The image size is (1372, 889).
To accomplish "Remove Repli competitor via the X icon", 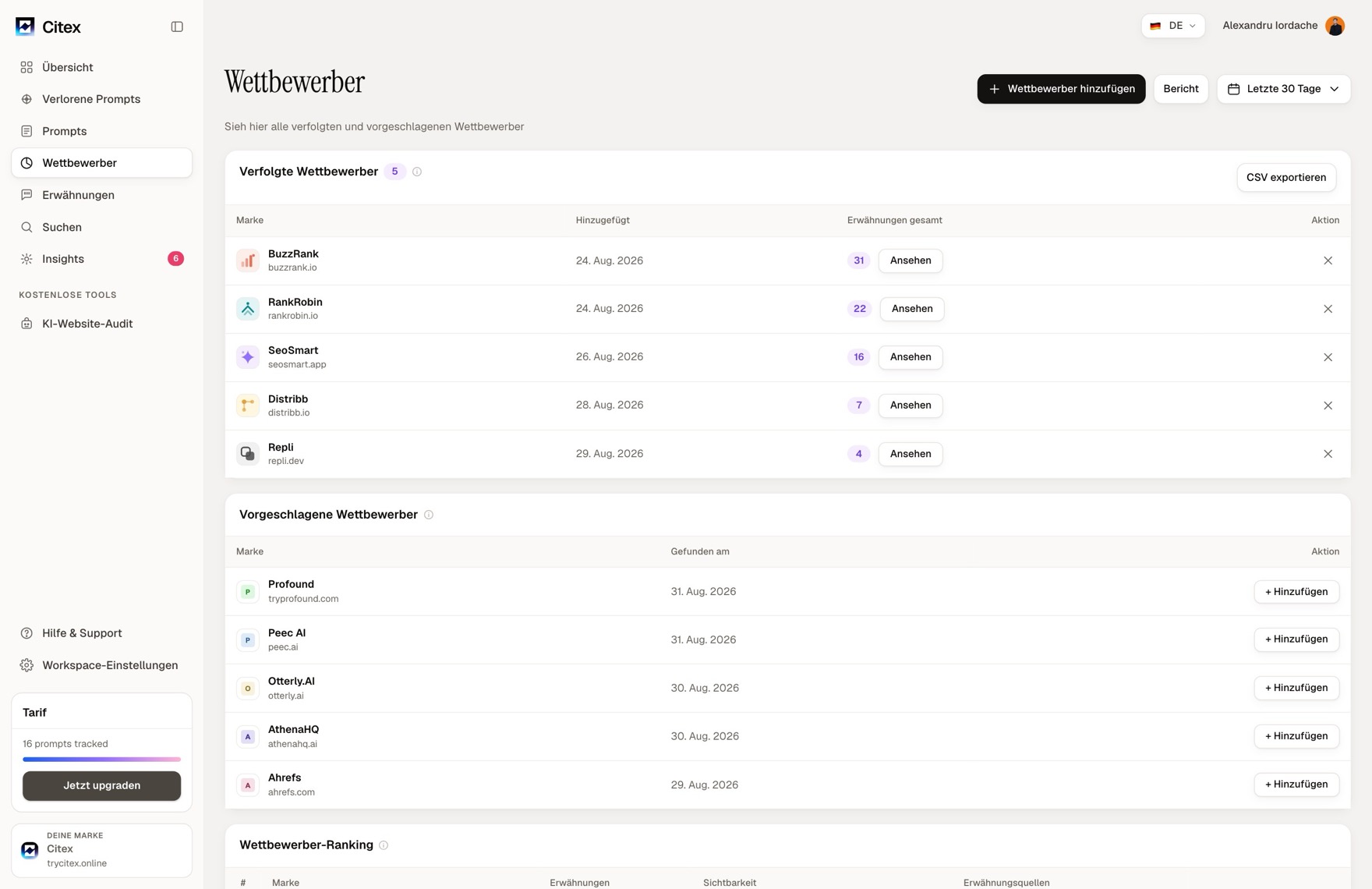I will pyautogui.click(x=1328, y=454).
